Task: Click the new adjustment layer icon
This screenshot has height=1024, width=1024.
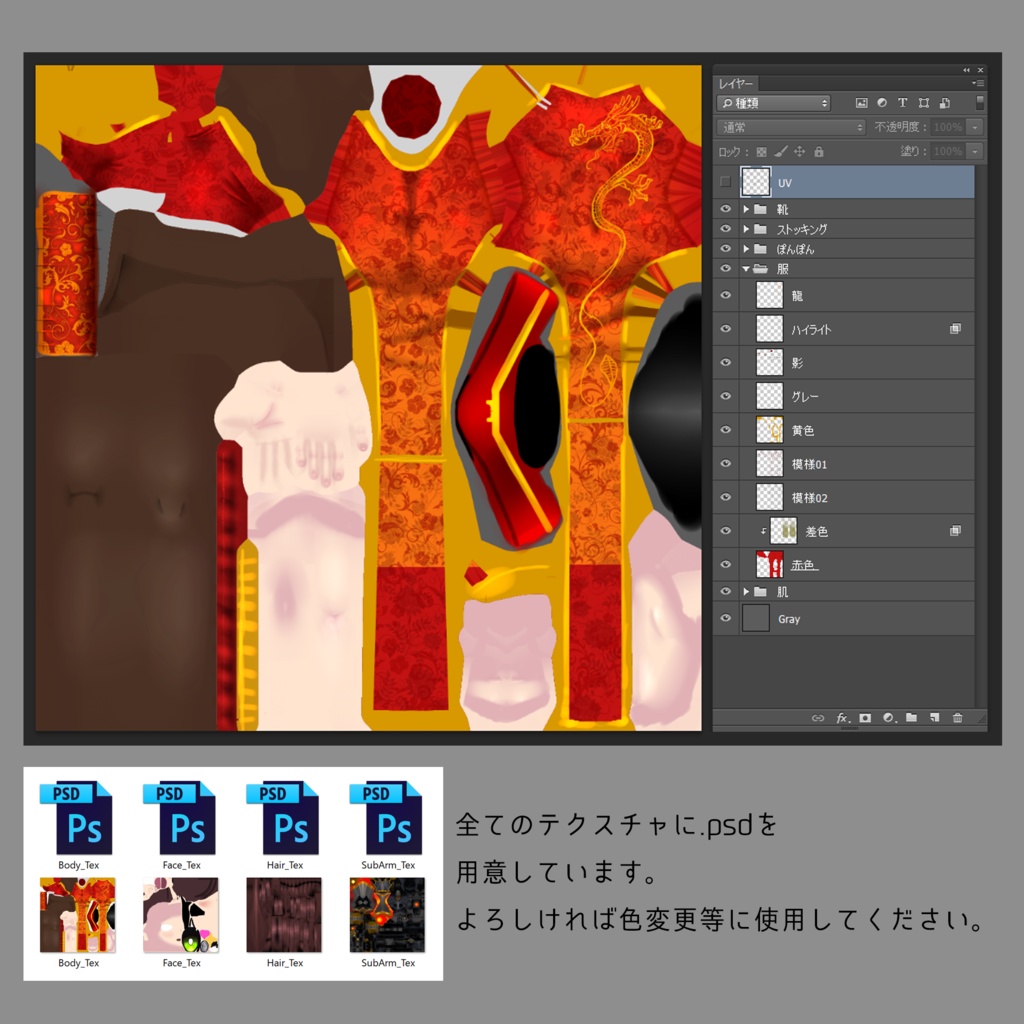Action: (x=888, y=717)
